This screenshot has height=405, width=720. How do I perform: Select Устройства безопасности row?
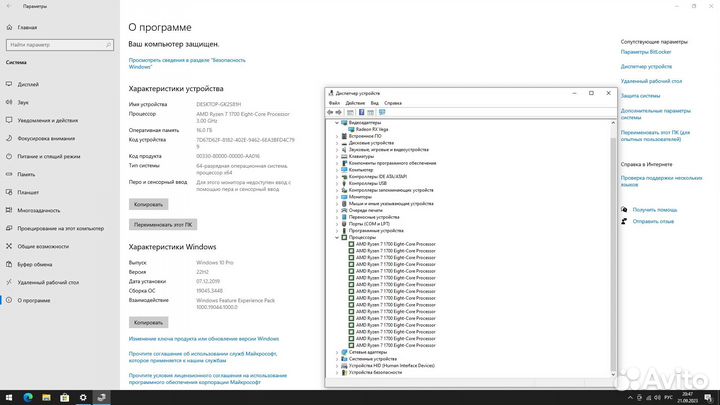point(375,372)
